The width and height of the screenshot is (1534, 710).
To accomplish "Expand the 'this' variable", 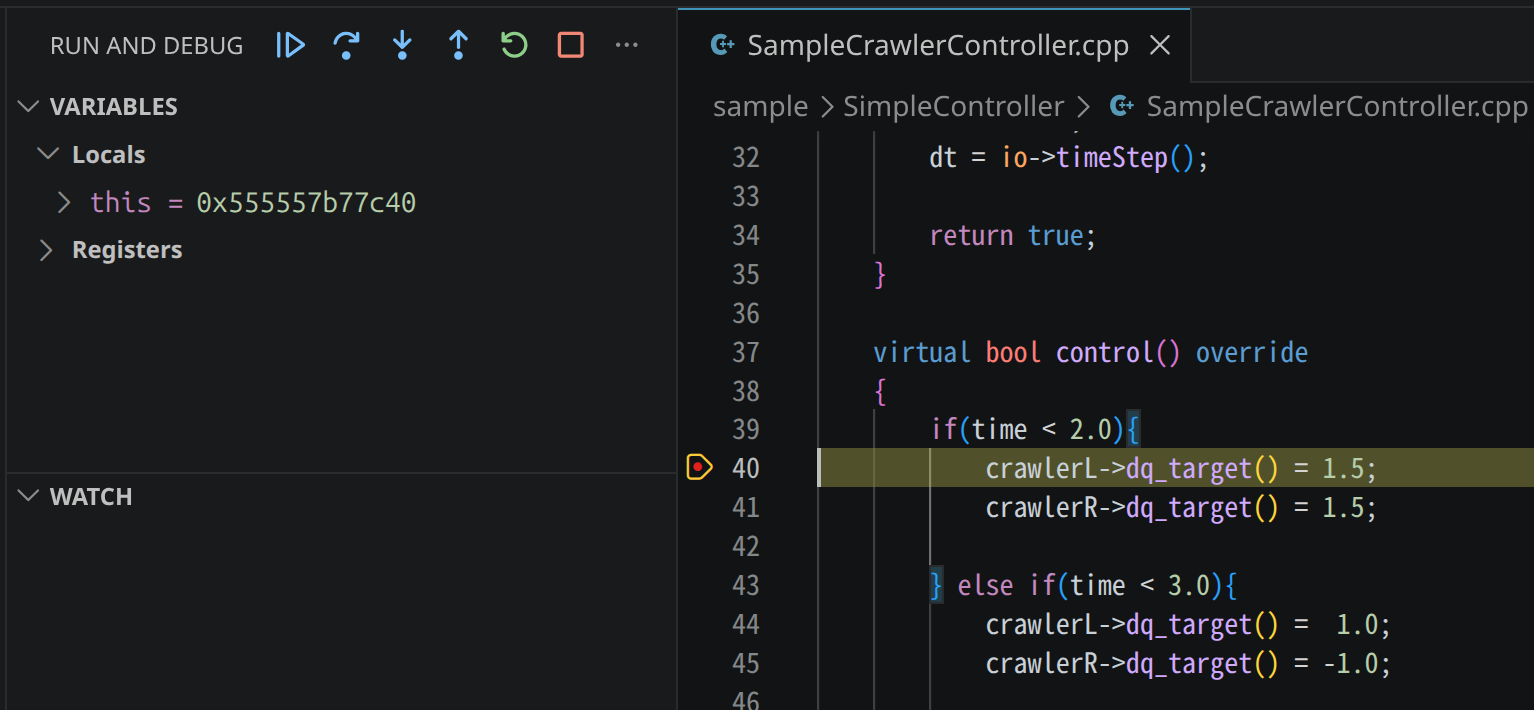I will click(x=65, y=203).
